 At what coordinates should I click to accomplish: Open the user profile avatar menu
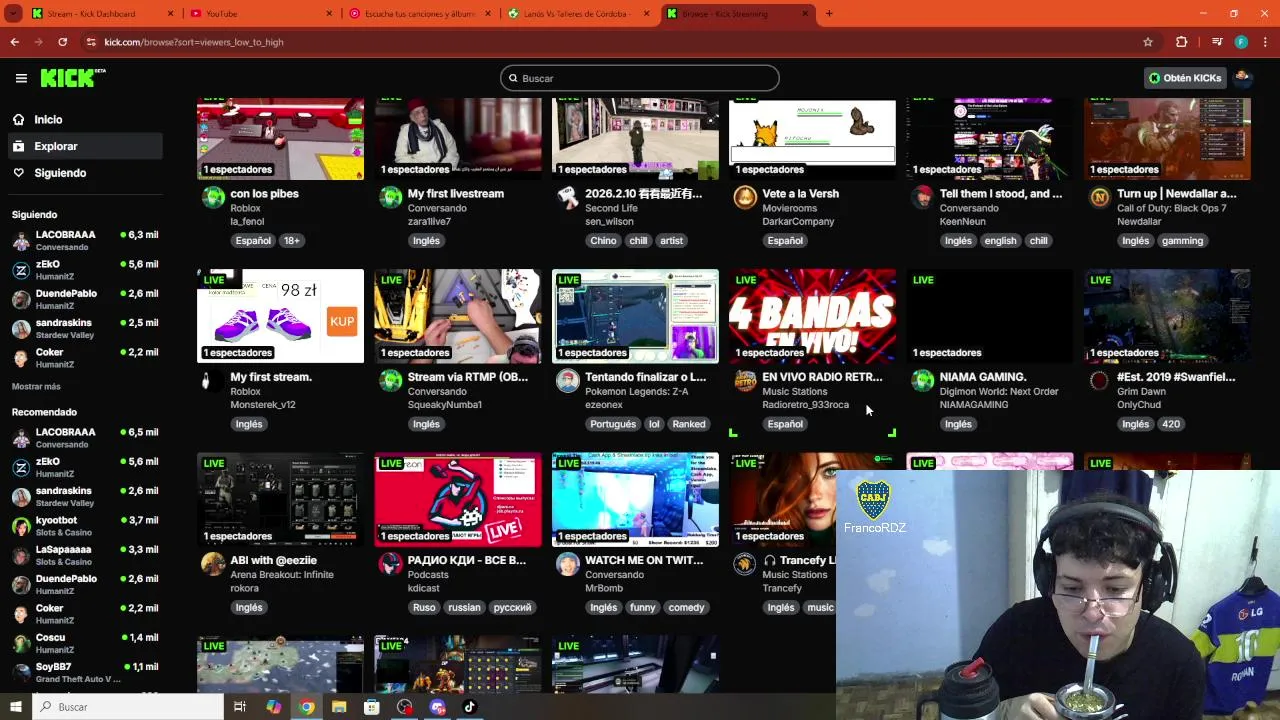click(1242, 78)
